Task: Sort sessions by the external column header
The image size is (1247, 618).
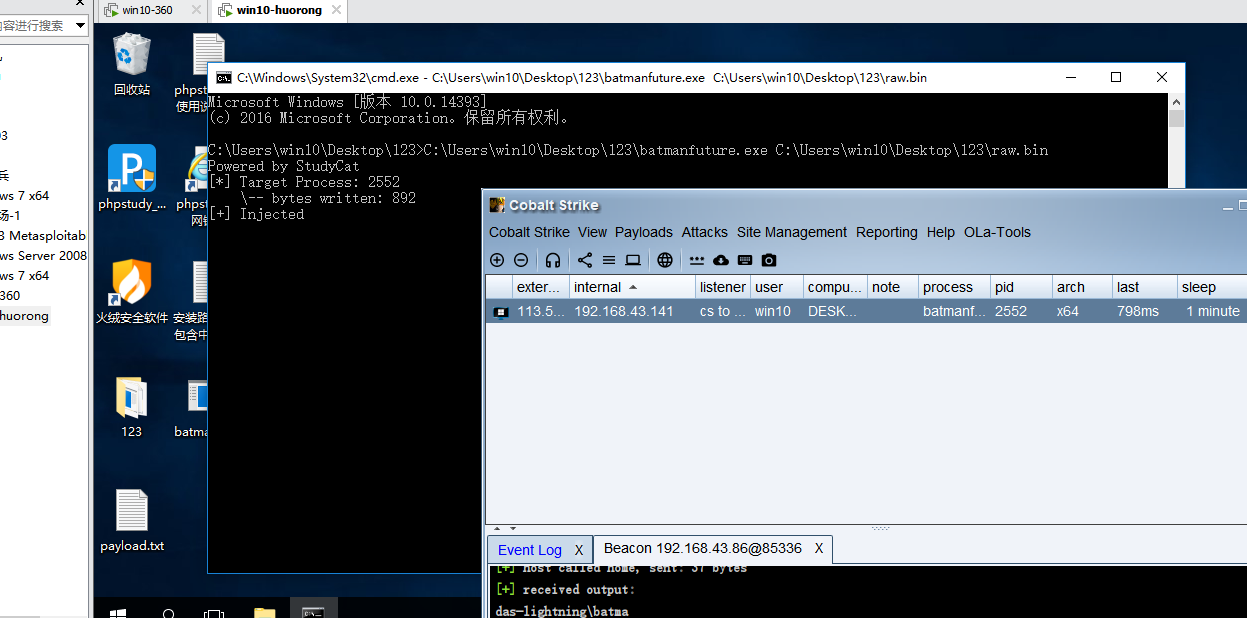Action: click(540, 287)
